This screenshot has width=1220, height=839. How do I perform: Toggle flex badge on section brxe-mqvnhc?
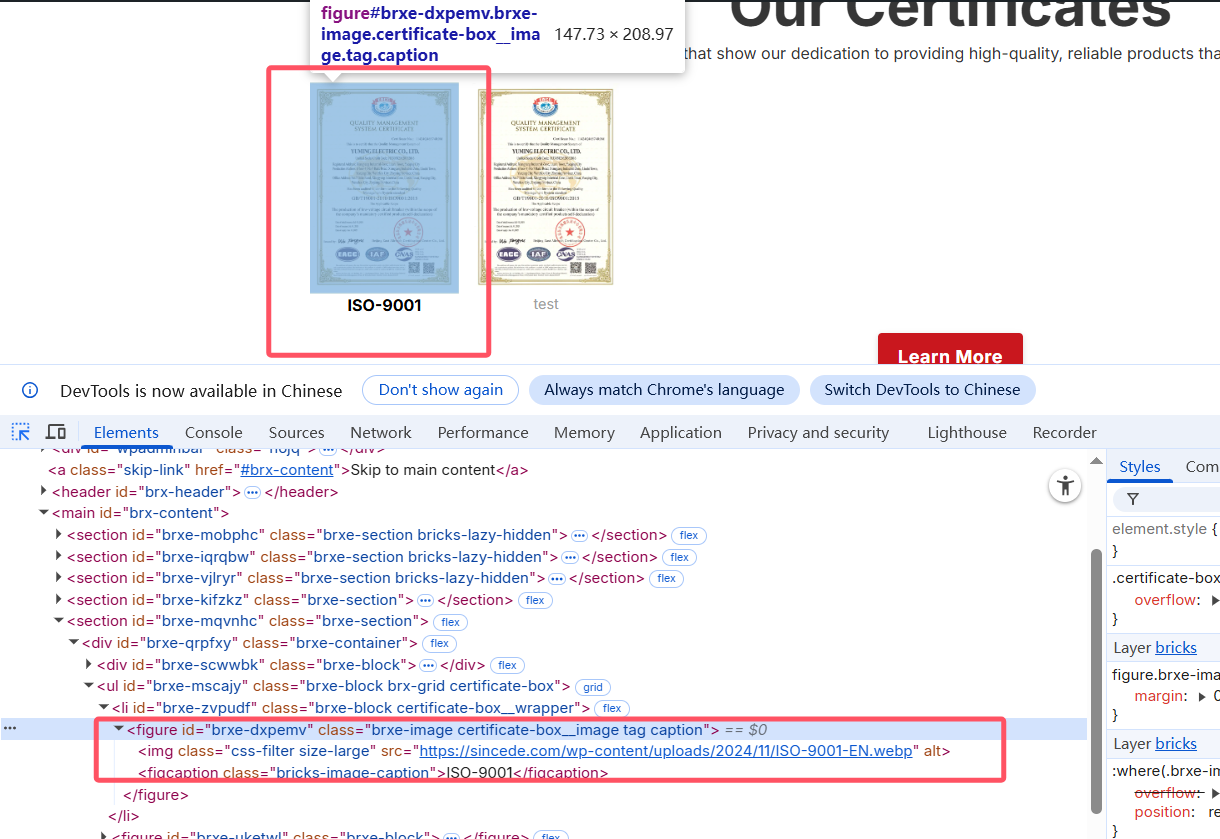click(x=451, y=622)
